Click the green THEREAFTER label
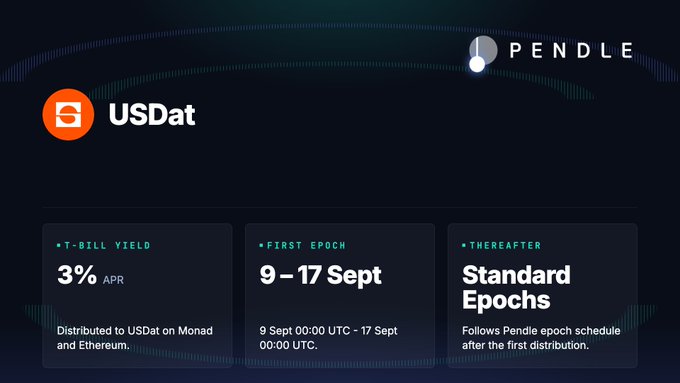This screenshot has width=680, height=383. coord(505,246)
